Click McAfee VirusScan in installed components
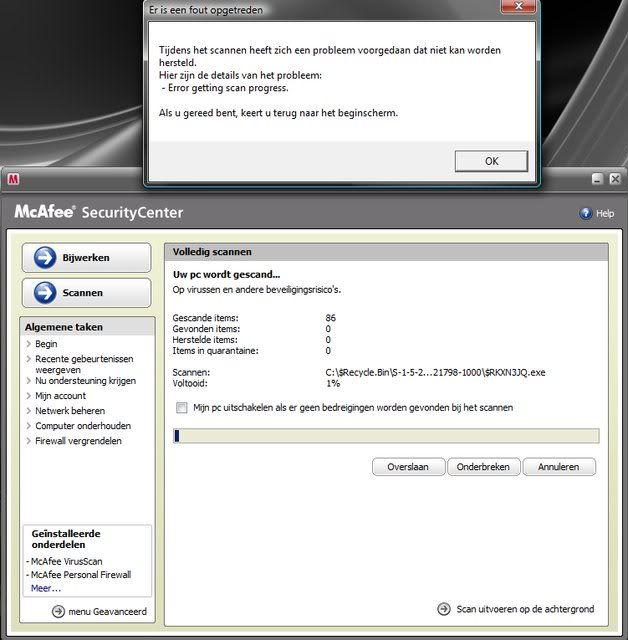 click(67, 561)
